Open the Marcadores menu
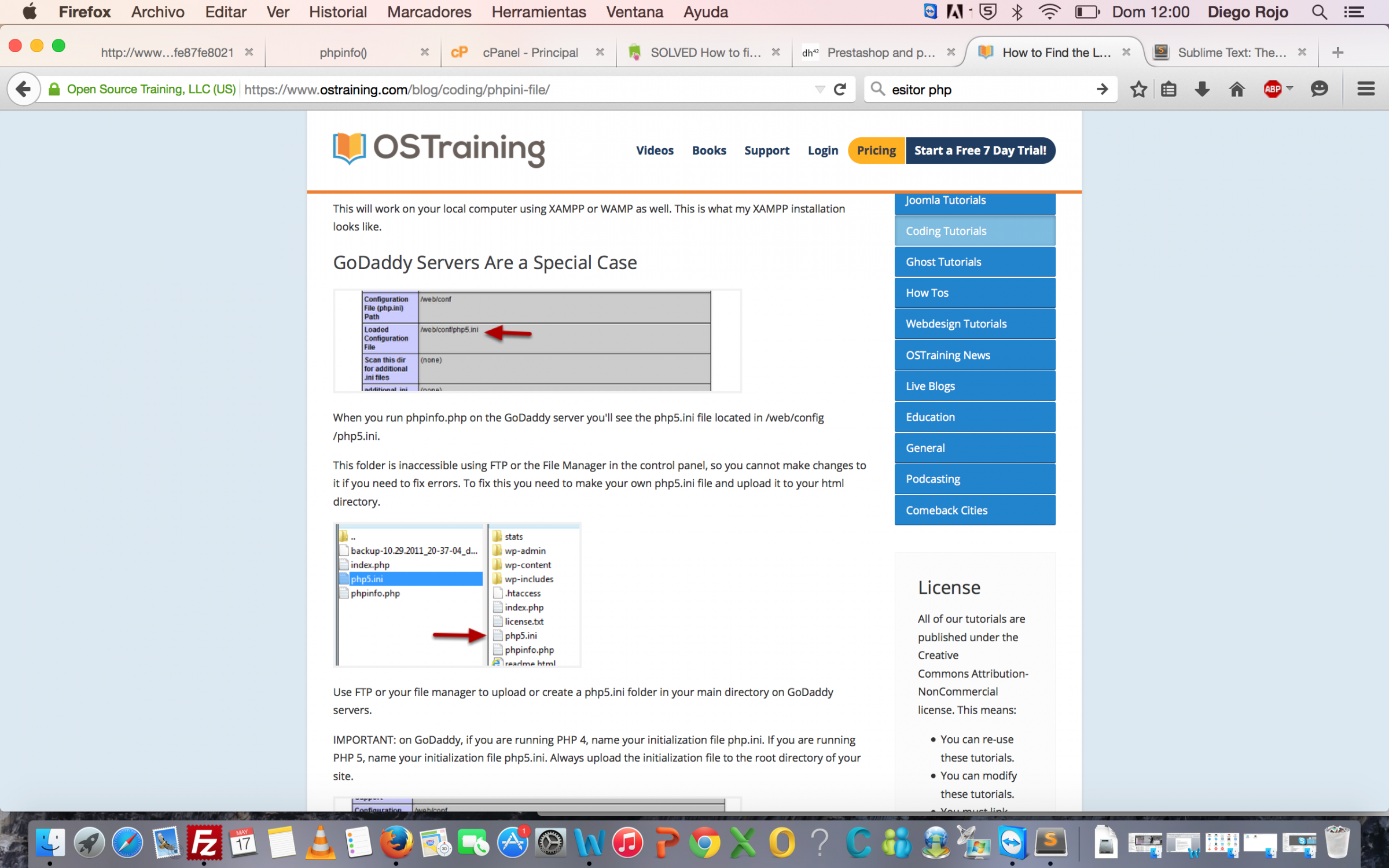Screen dimensions: 1389x868 [429, 12]
